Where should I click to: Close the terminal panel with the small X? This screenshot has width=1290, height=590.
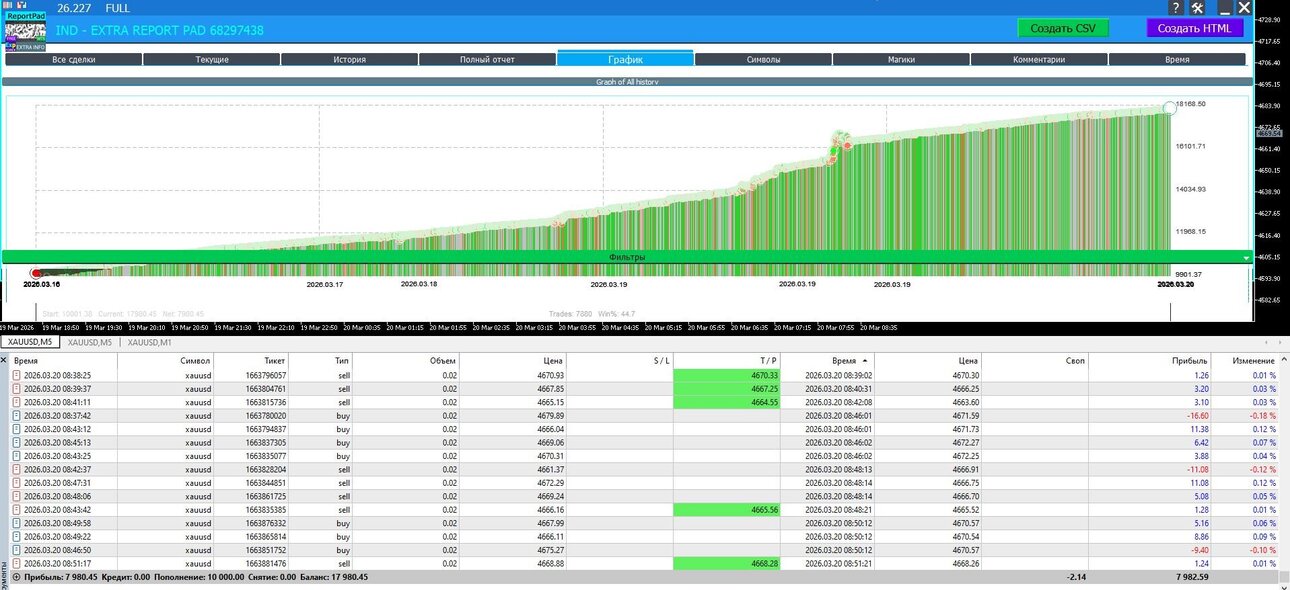point(4,359)
